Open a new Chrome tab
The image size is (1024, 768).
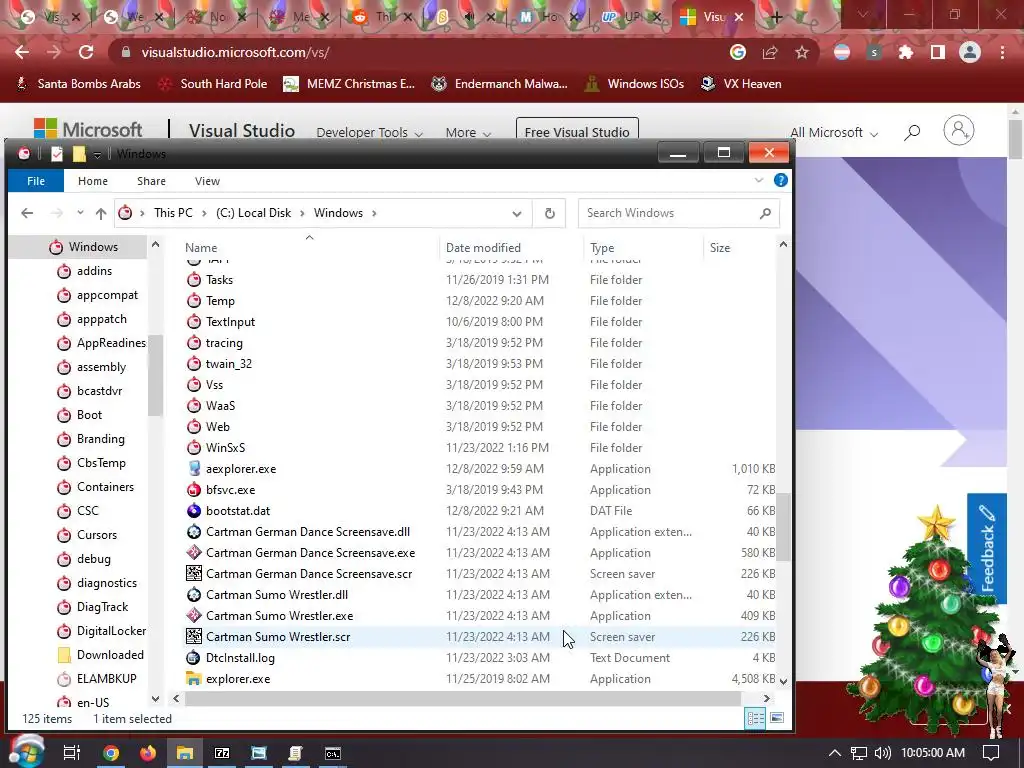tap(776, 17)
